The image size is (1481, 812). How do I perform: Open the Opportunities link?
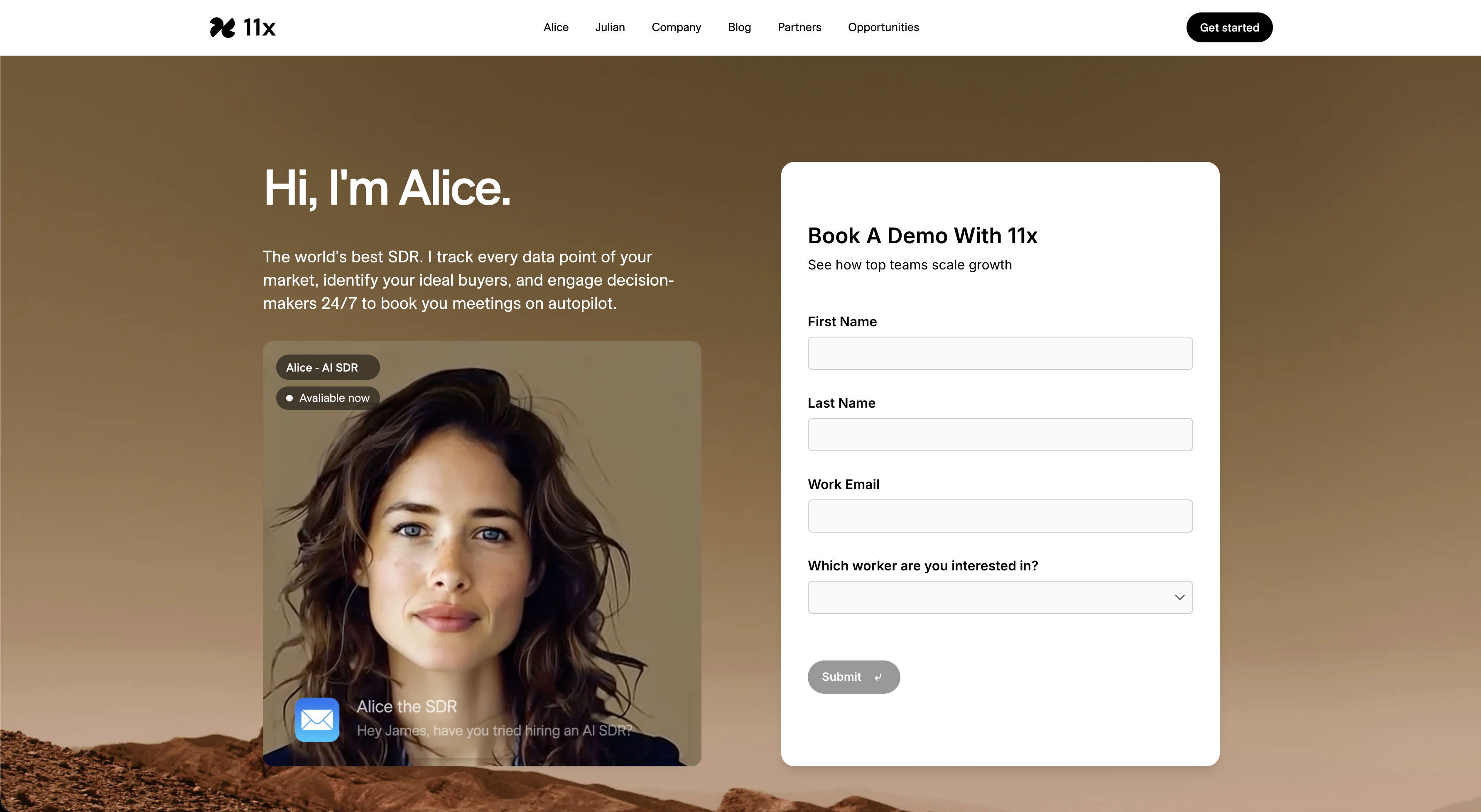click(883, 27)
